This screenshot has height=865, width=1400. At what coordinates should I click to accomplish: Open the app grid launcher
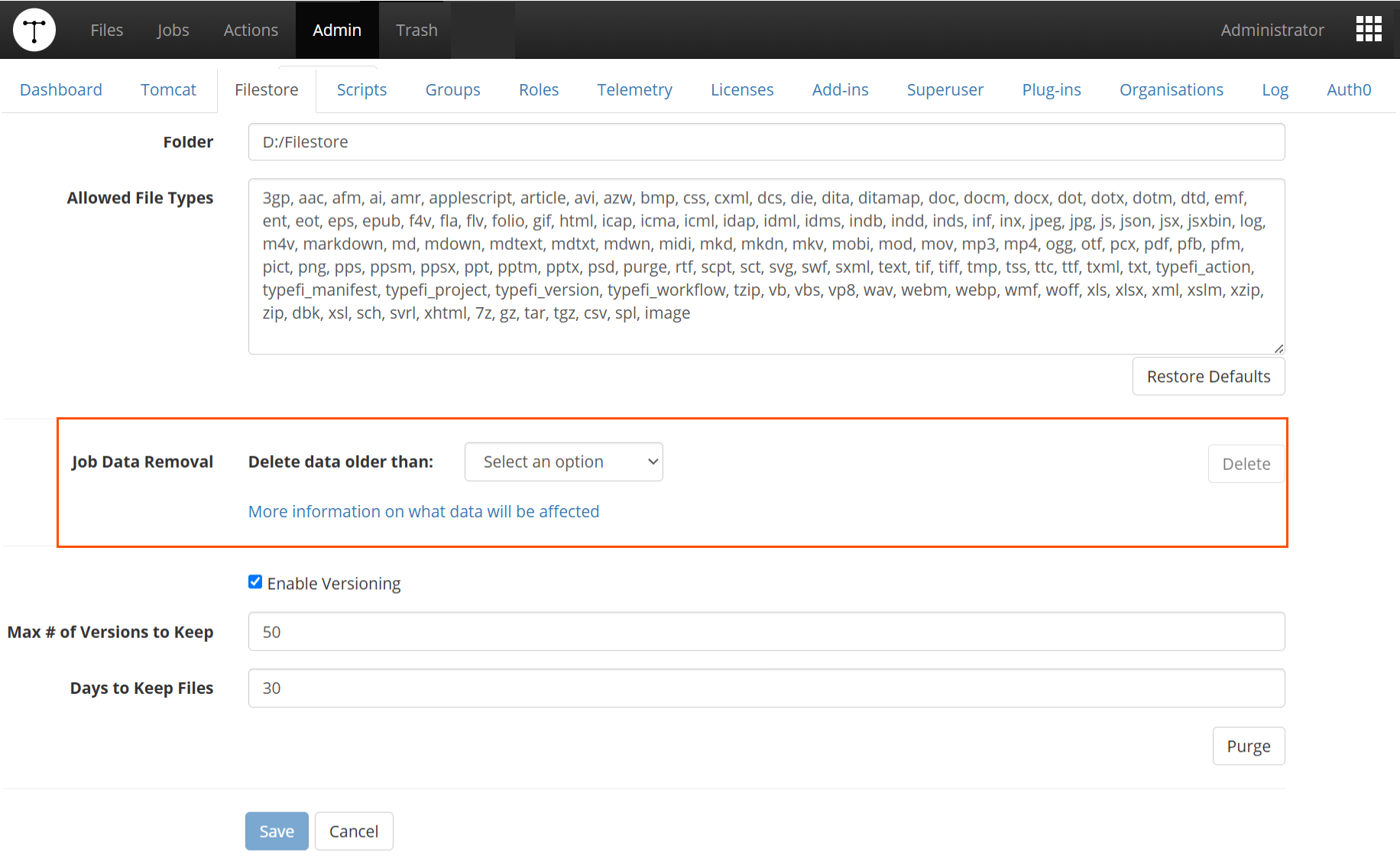tap(1368, 29)
